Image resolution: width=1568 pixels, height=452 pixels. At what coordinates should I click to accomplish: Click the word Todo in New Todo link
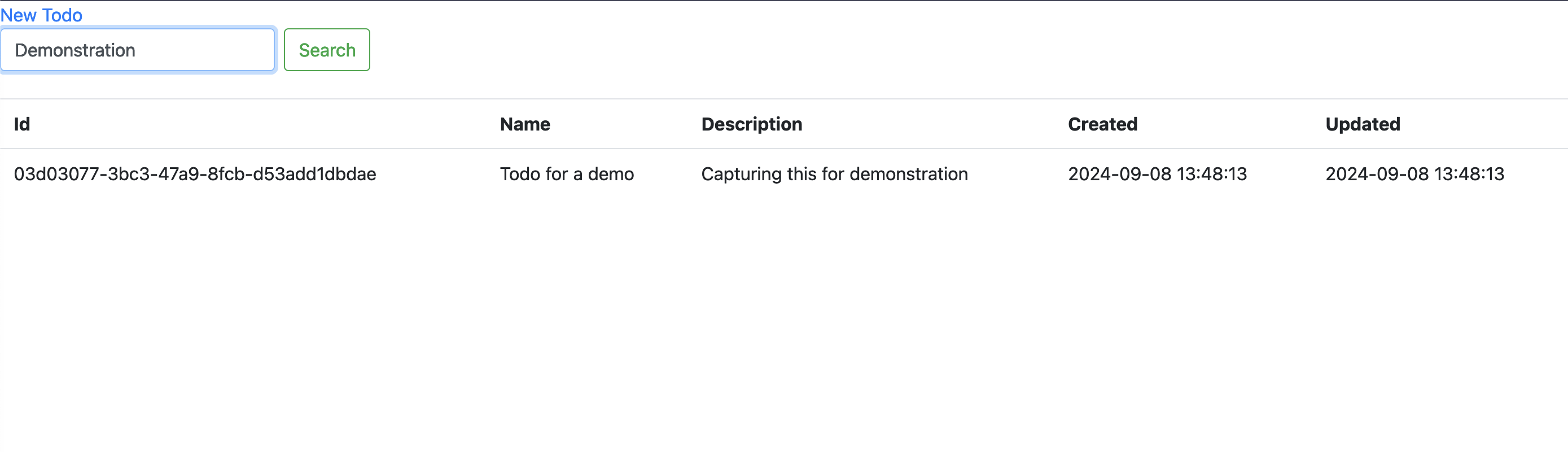(x=62, y=15)
